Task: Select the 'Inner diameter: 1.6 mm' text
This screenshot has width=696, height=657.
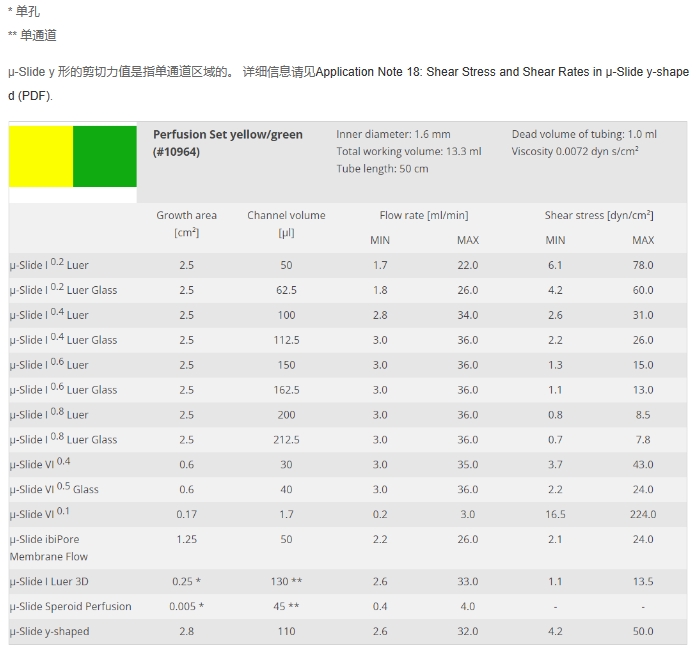Action: point(393,134)
